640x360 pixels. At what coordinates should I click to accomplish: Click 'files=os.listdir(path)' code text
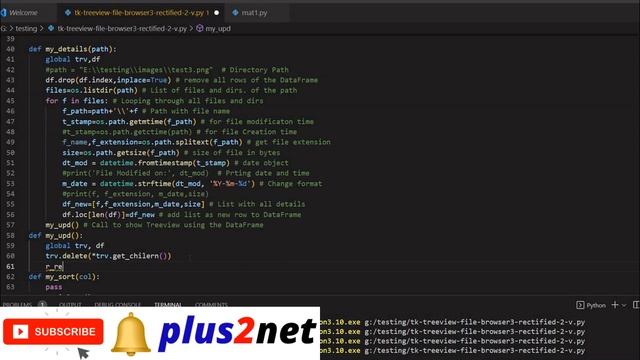pos(91,90)
